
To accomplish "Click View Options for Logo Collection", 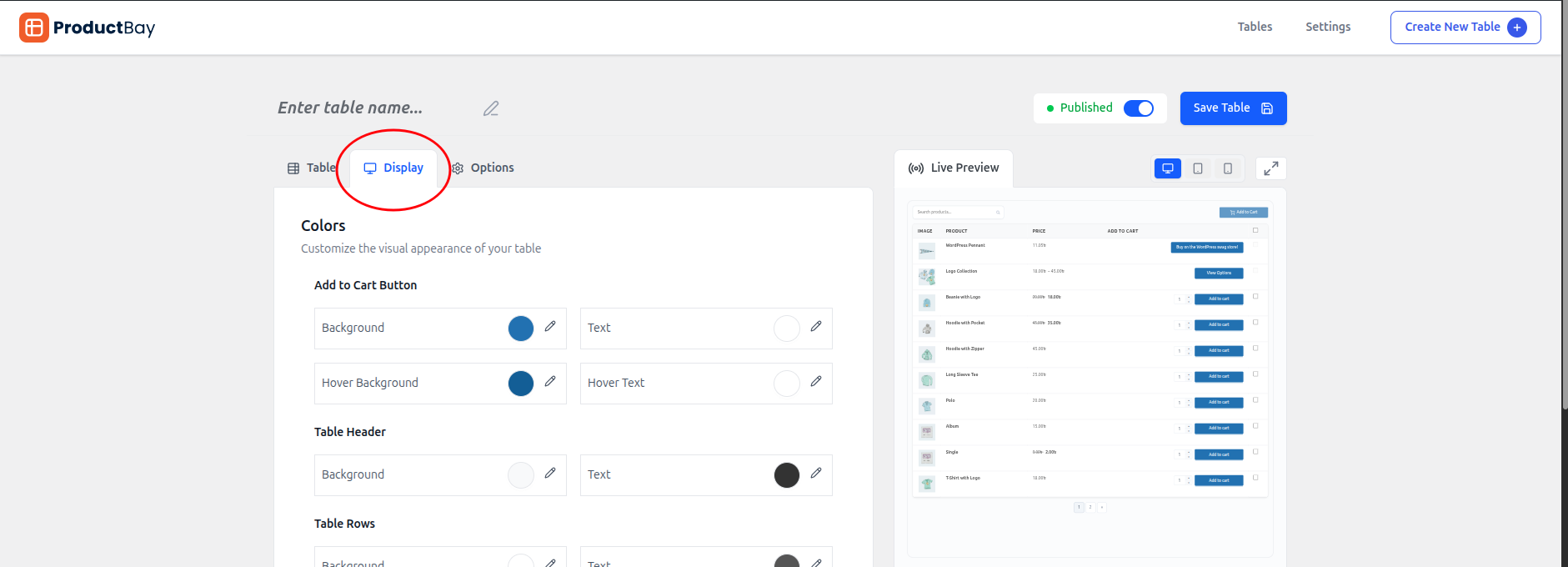I will click(x=1219, y=273).
